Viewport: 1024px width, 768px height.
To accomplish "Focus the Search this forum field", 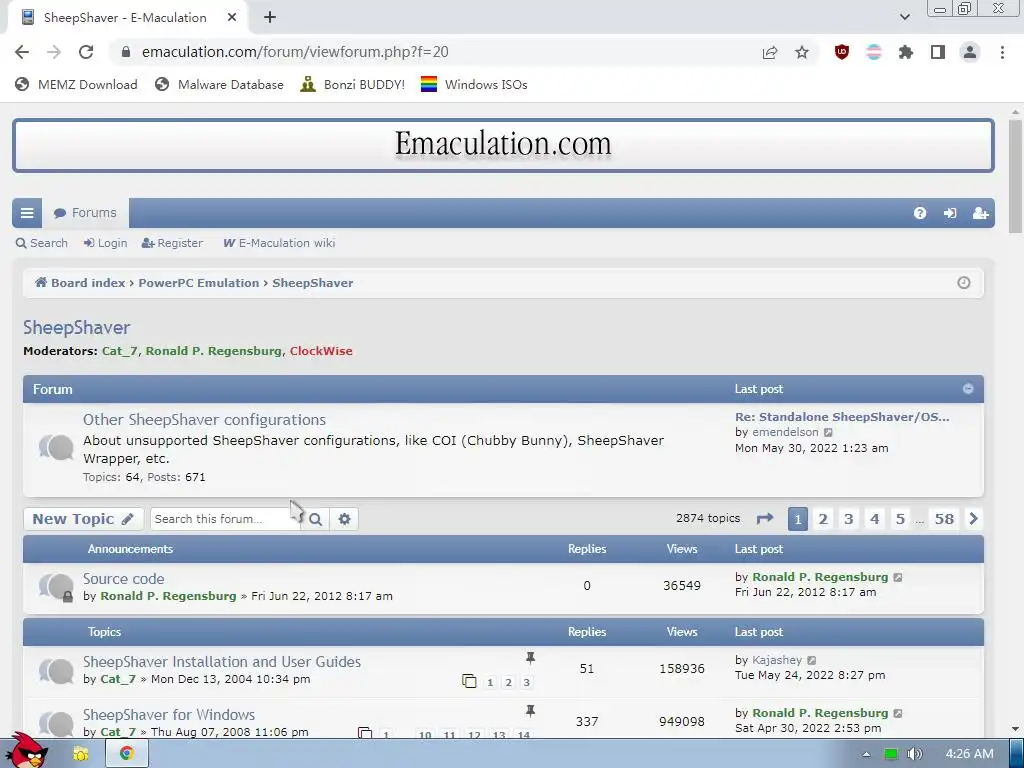I will [225, 519].
